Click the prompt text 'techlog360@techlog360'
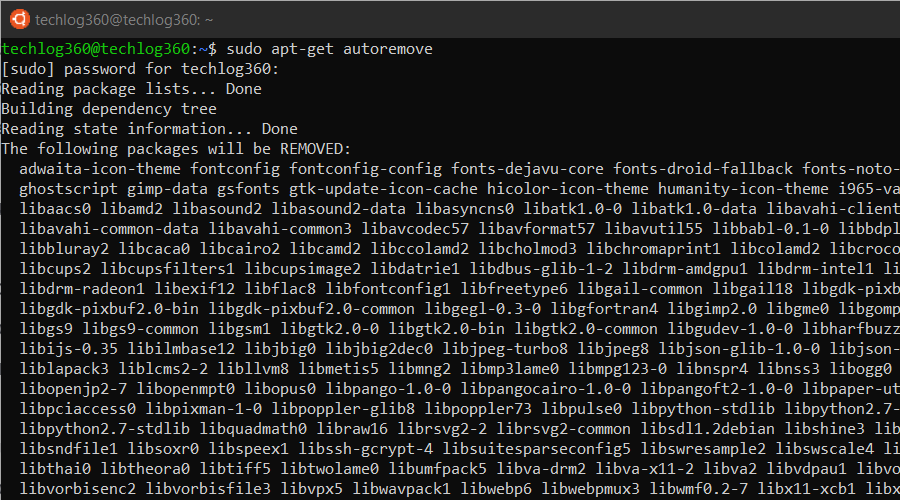Screen dimensions: 900x500 pyautogui.click(x=96, y=49)
